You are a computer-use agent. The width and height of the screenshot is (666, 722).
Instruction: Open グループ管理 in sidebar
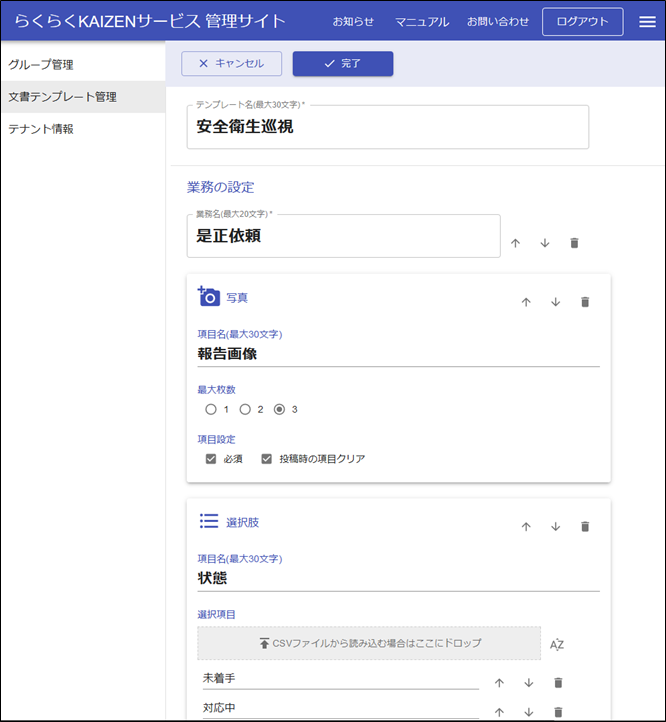(x=41, y=65)
